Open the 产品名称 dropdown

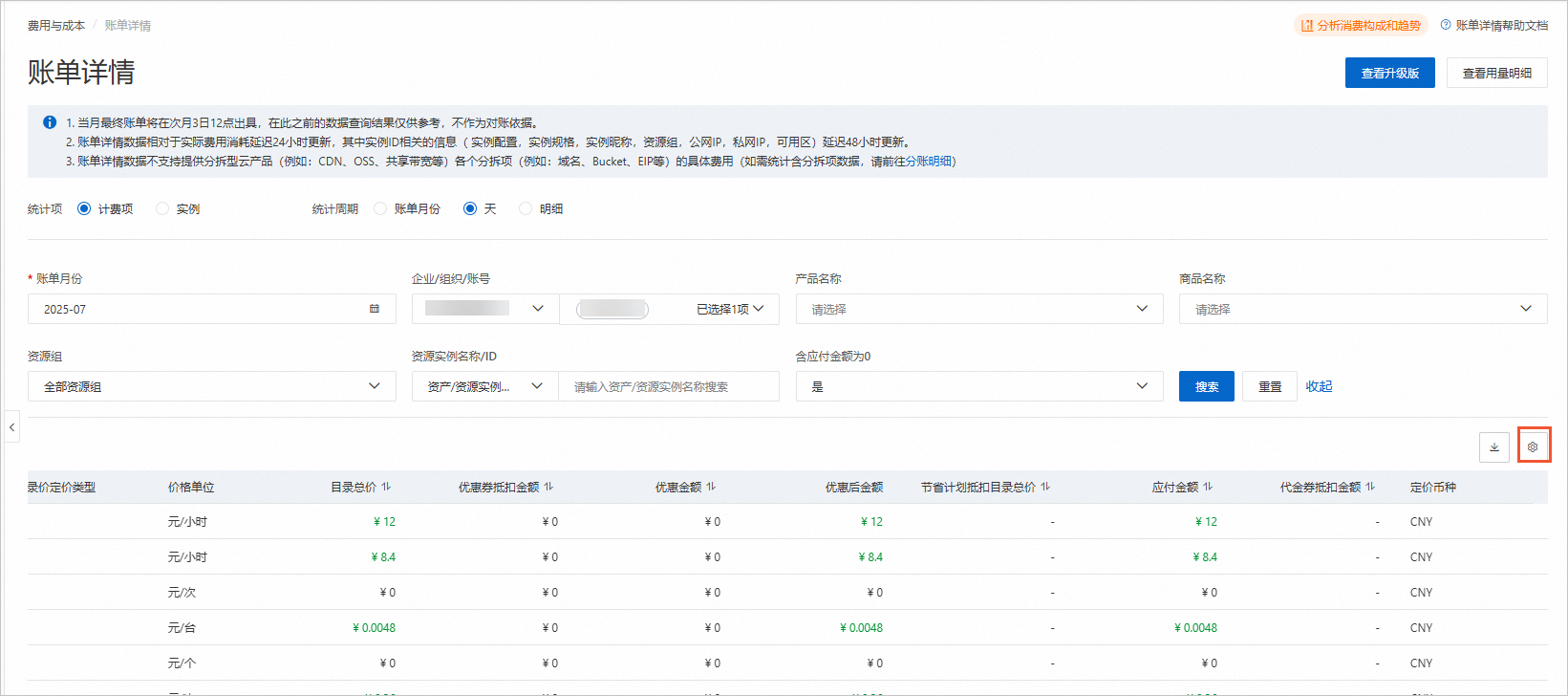point(979,309)
